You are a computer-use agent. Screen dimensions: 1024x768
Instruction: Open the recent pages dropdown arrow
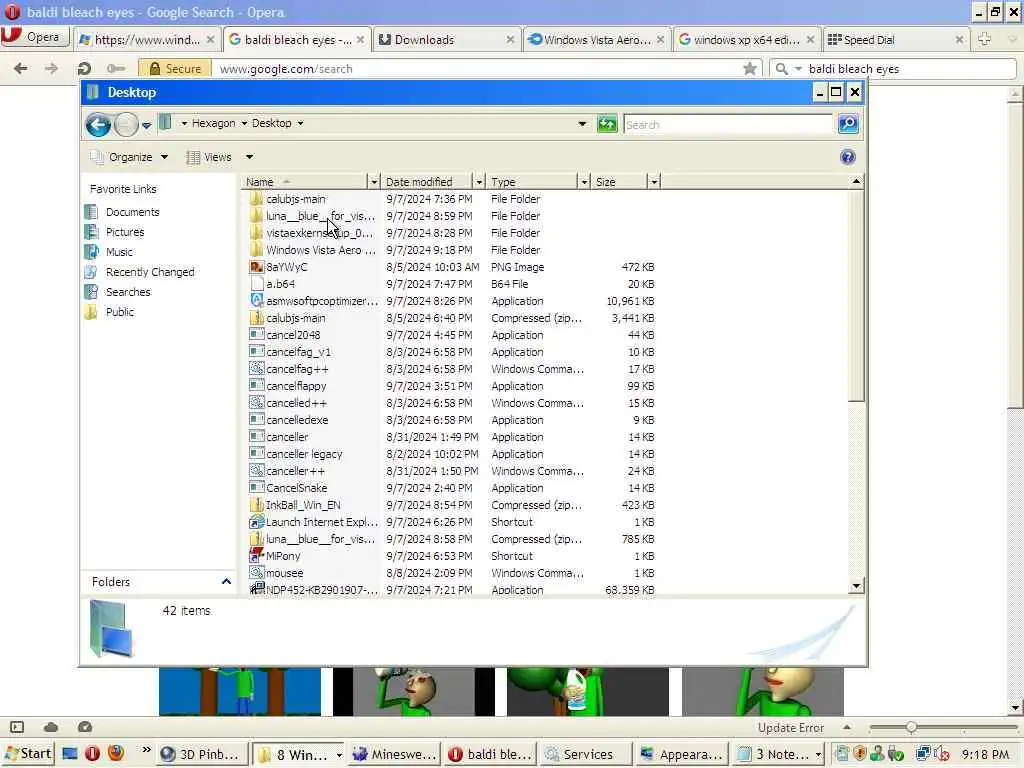click(146, 125)
